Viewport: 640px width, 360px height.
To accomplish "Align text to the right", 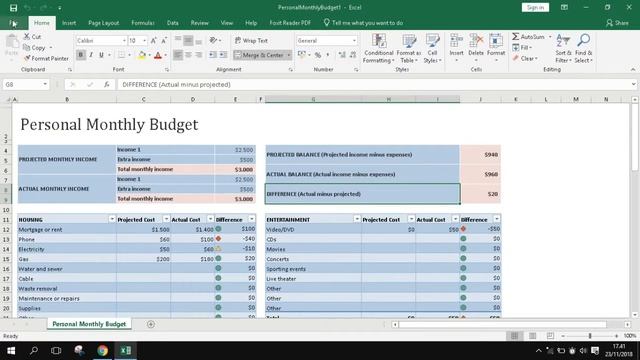I will [x=198, y=55].
